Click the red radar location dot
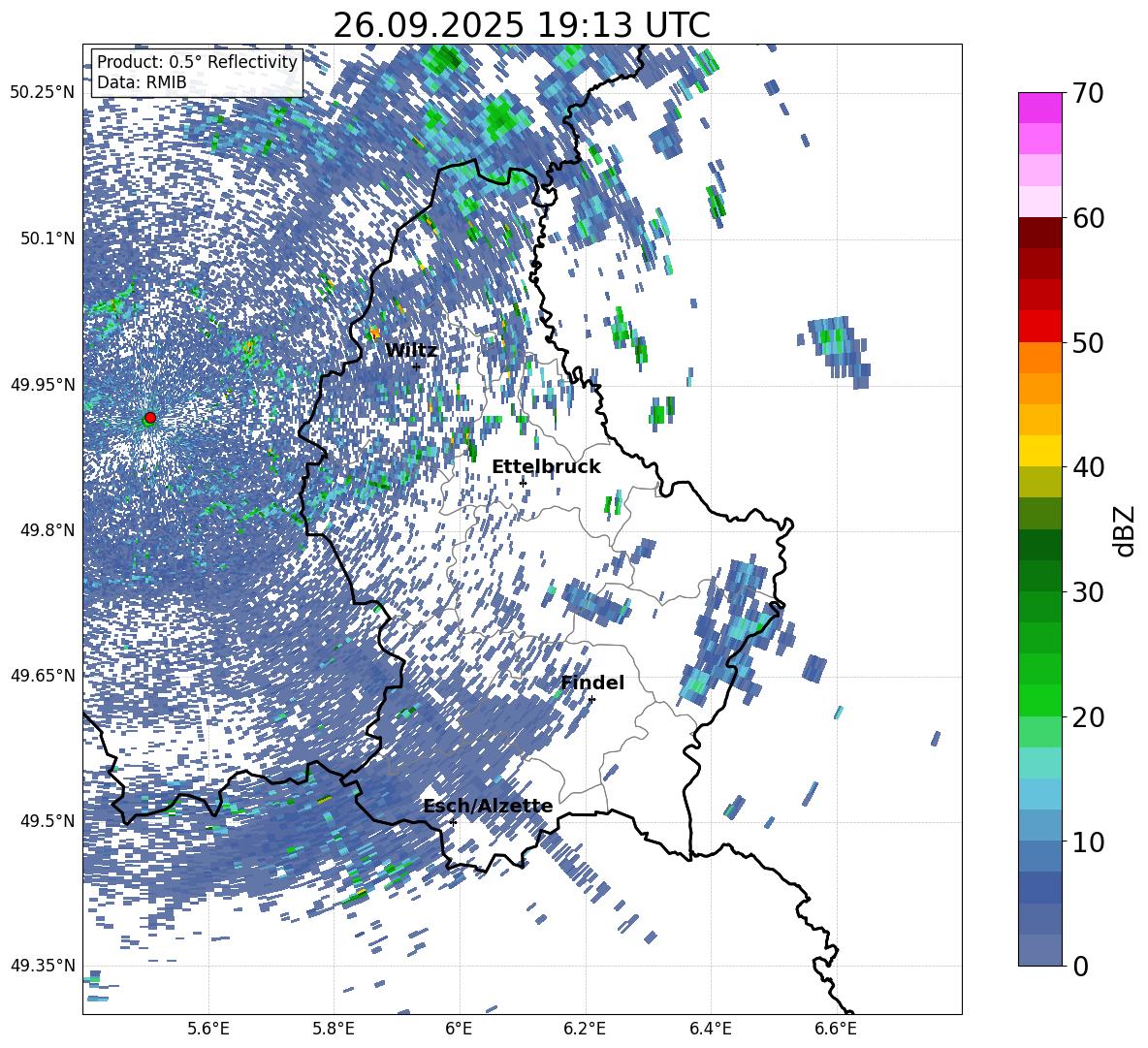This screenshot has width=1148, height=1048. 150,418
